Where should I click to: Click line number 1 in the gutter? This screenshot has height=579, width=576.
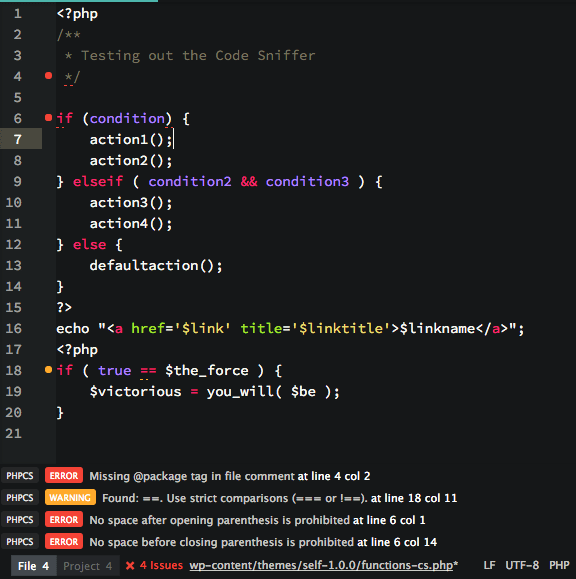pos(17,14)
